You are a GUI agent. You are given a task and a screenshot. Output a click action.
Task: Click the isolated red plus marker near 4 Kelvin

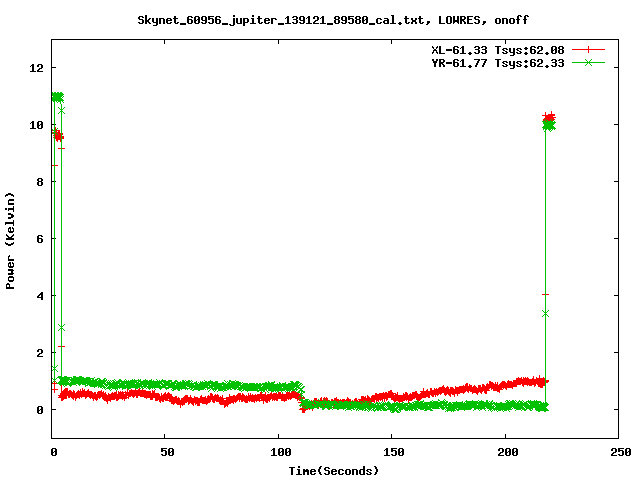click(545, 294)
